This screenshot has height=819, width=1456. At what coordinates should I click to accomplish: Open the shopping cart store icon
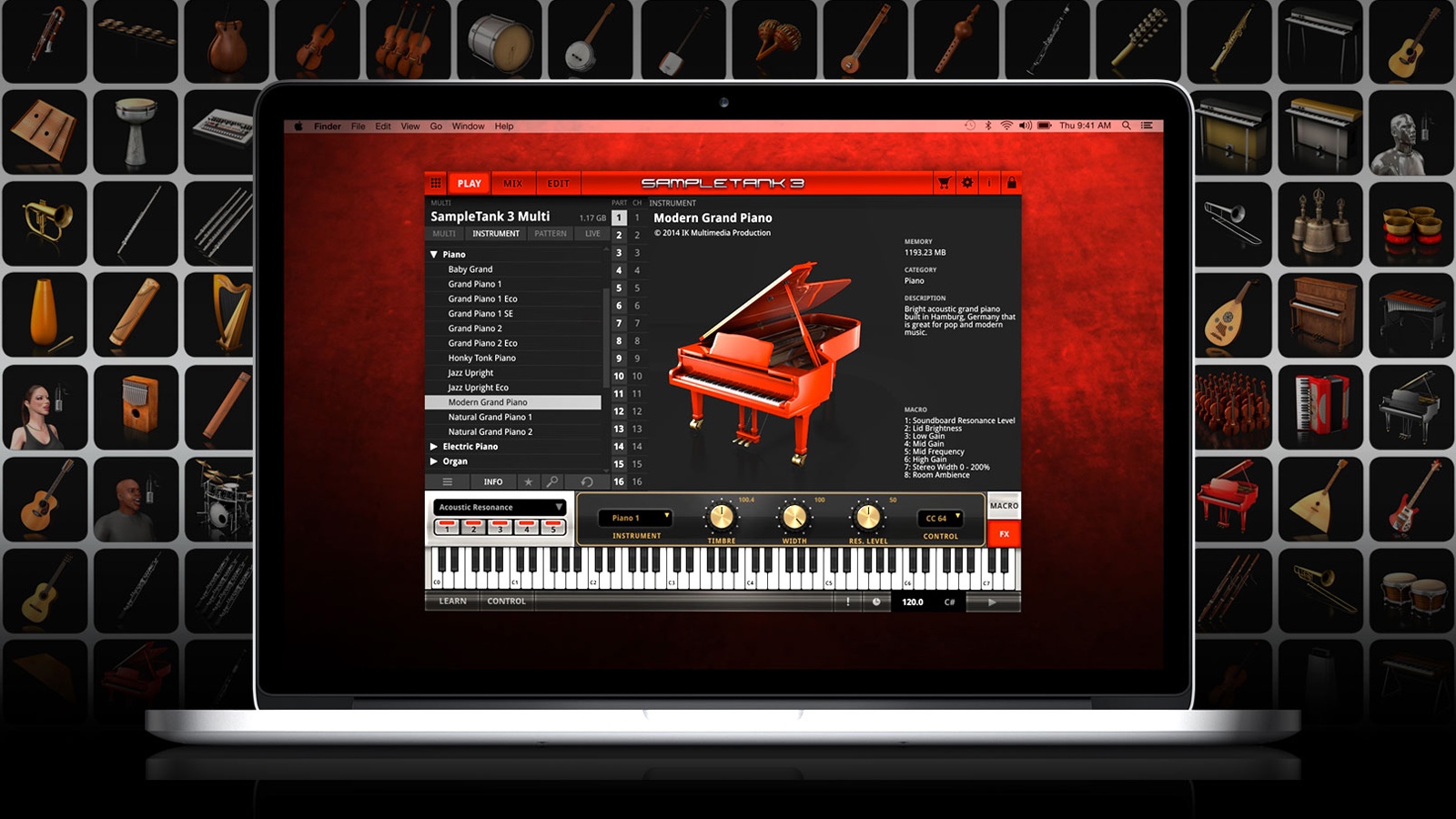[x=945, y=183]
